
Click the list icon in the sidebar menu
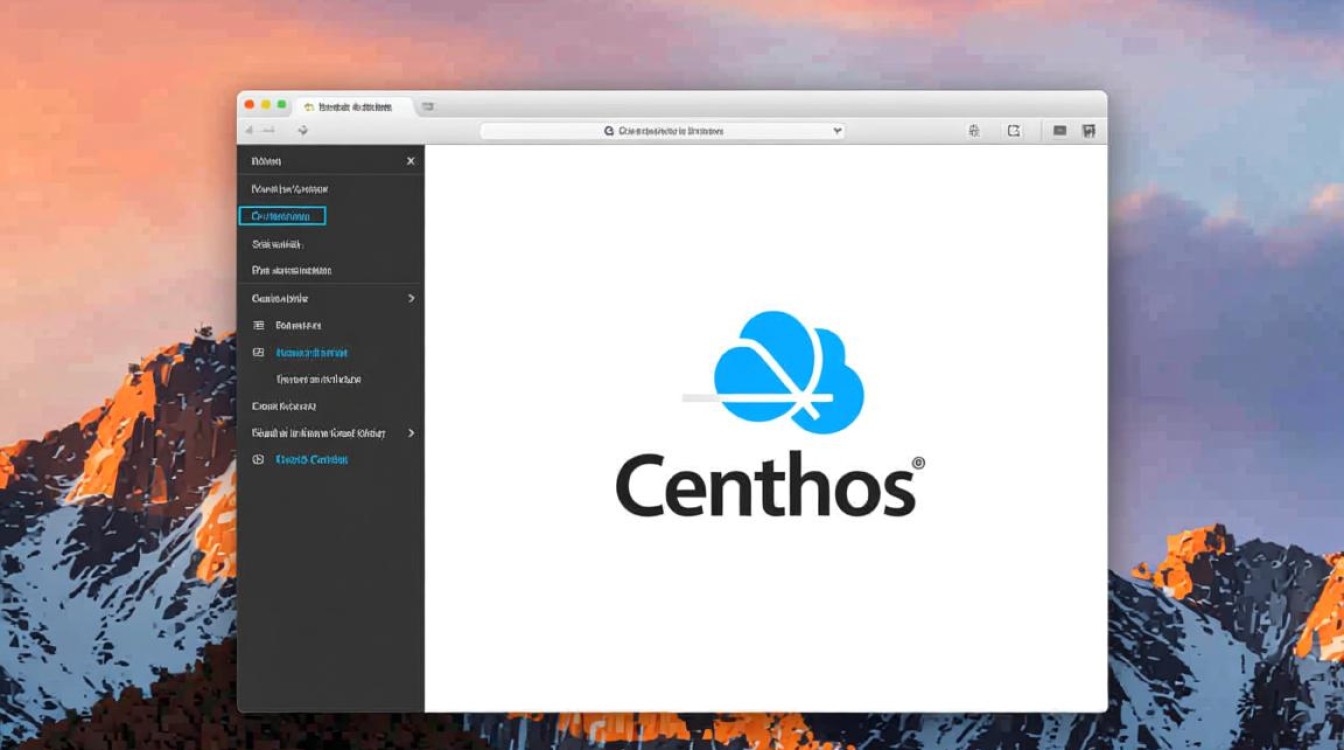[x=258, y=325]
